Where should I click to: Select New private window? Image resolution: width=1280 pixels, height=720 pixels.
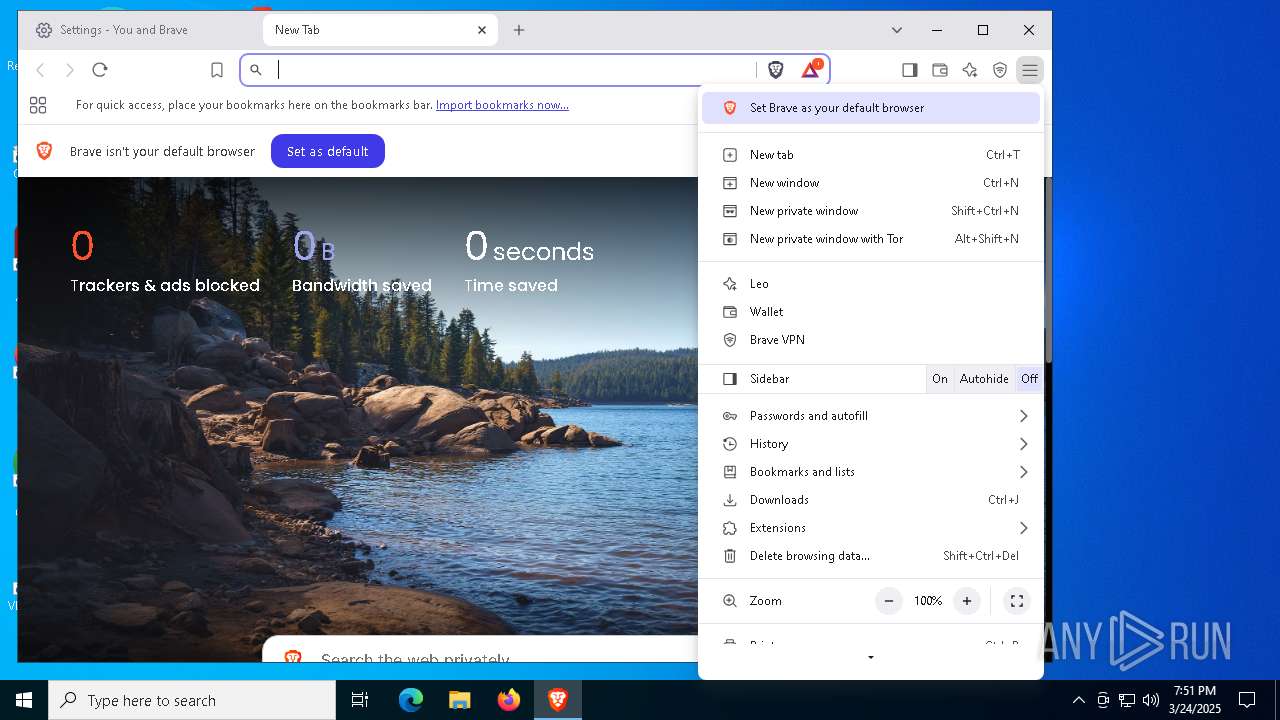point(871,211)
